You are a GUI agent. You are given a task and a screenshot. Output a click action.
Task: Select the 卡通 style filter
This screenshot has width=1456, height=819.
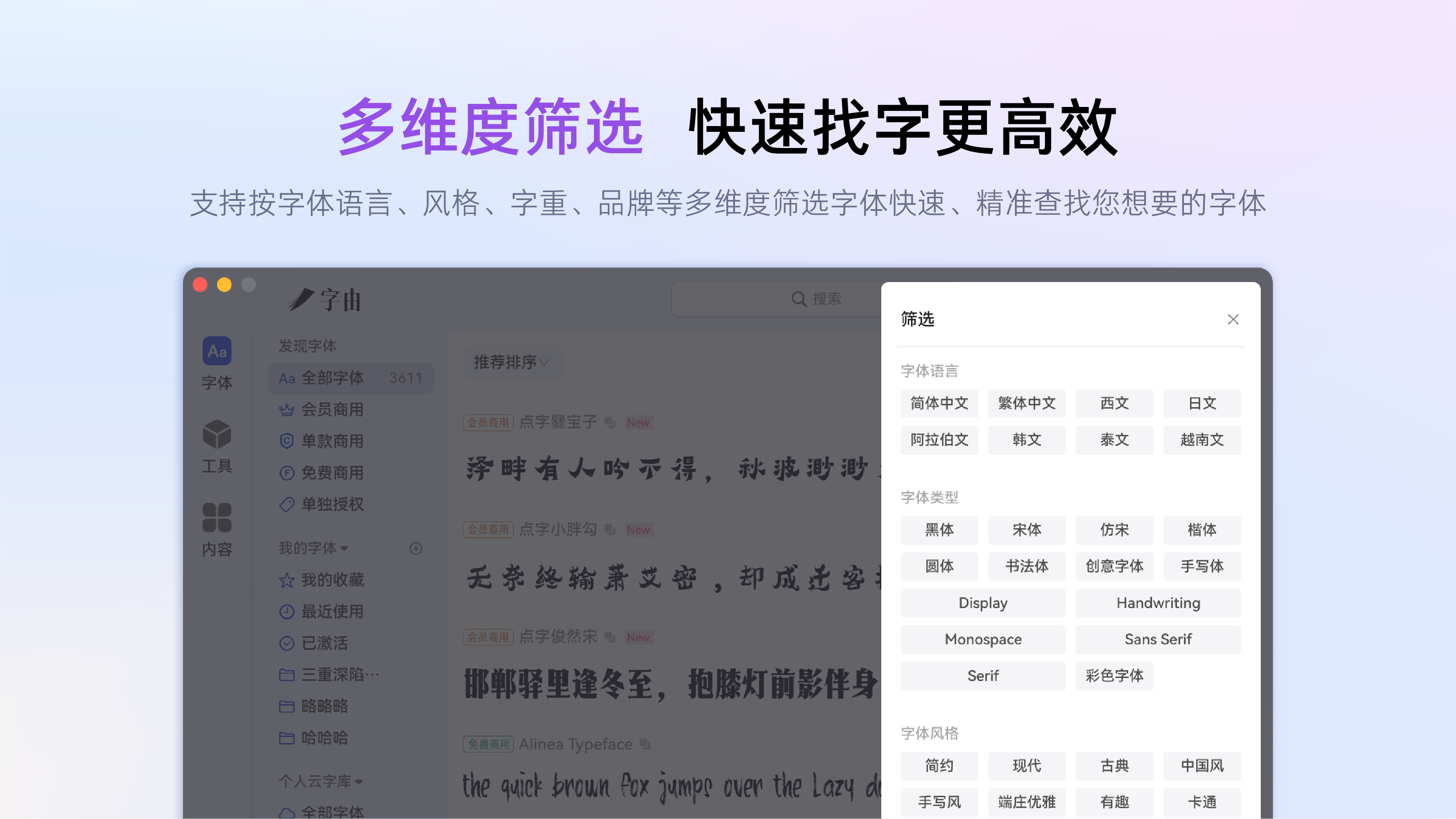[x=1202, y=802]
